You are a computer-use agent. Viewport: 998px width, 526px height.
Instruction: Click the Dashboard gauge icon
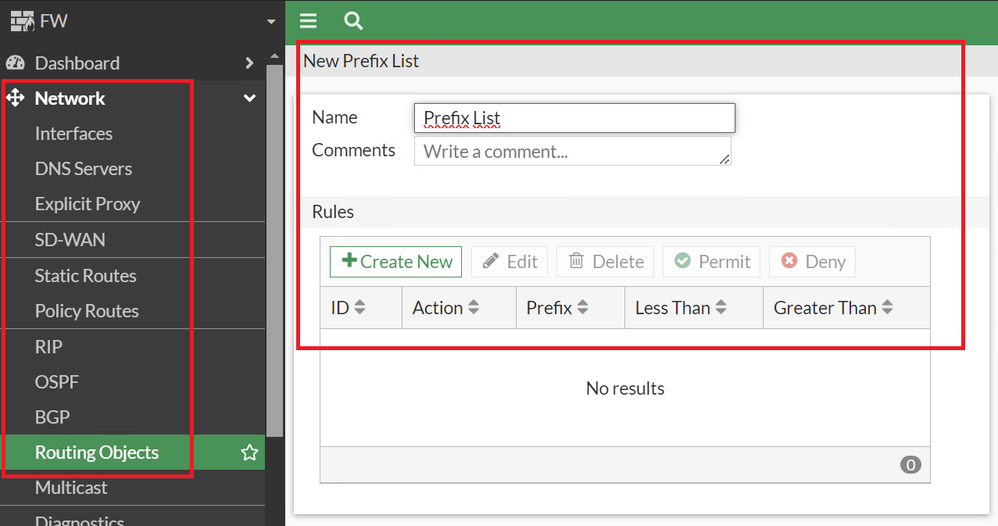click(15, 63)
